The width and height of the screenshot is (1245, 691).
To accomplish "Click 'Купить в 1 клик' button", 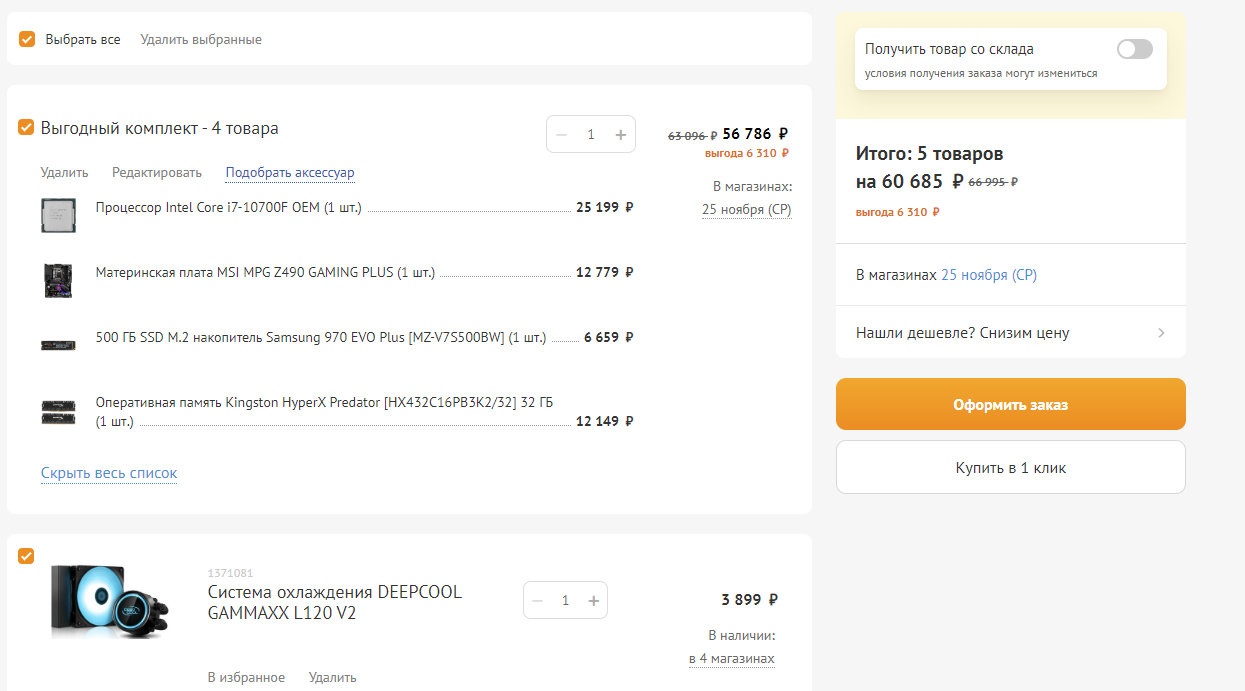I will click(x=1010, y=467).
